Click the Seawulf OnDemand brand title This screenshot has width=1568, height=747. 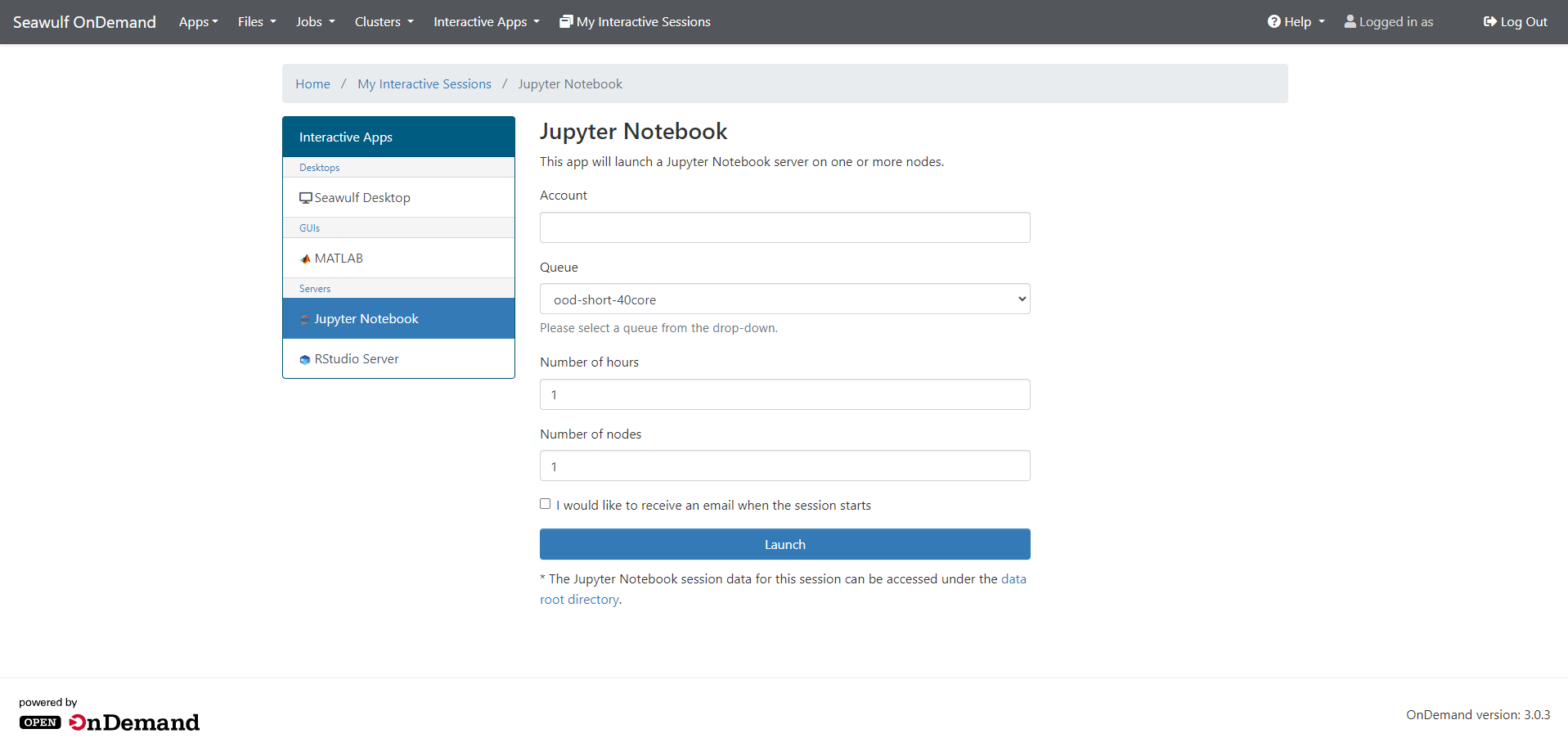(84, 22)
